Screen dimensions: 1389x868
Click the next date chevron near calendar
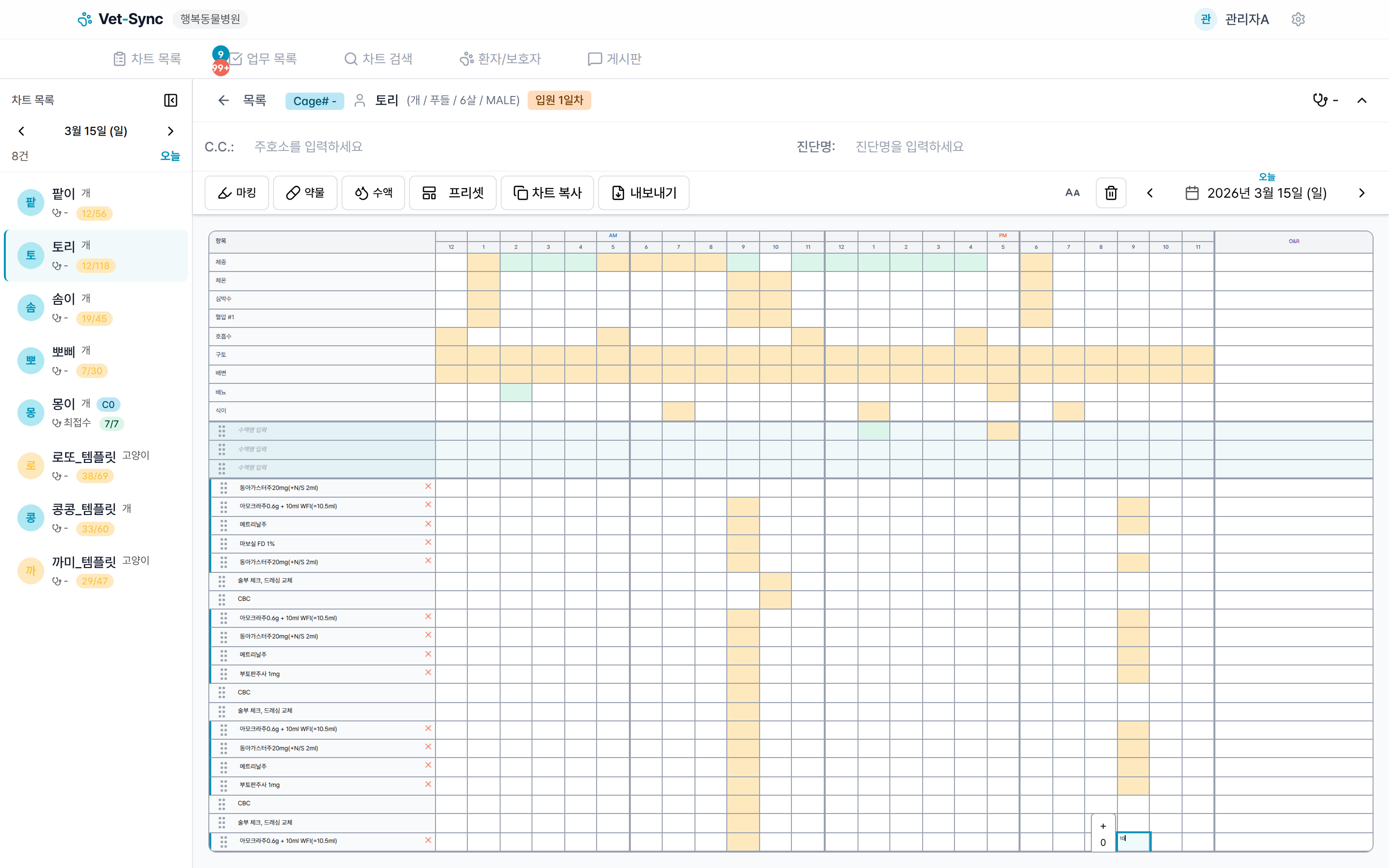click(1362, 193)
